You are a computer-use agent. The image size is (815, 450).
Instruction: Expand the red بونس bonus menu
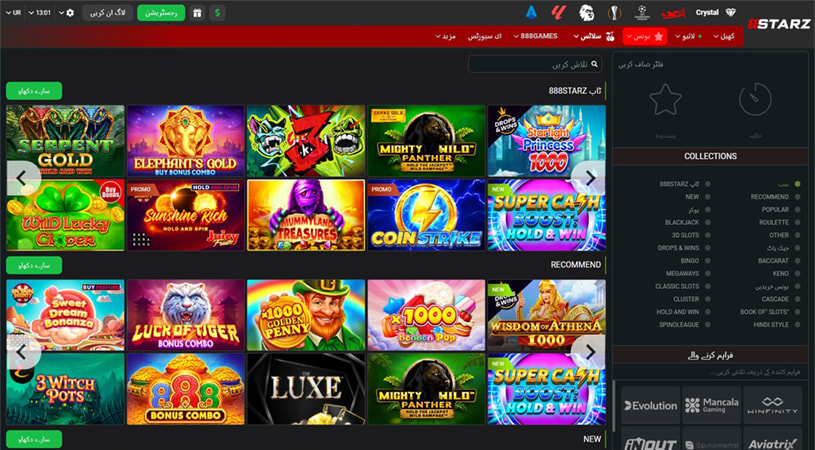(x=645, y=36)
